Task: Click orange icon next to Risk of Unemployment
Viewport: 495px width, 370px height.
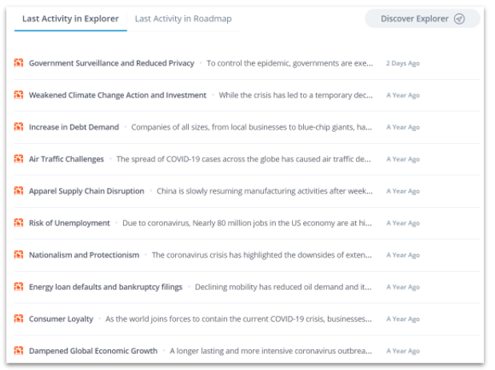Action: 19,223
